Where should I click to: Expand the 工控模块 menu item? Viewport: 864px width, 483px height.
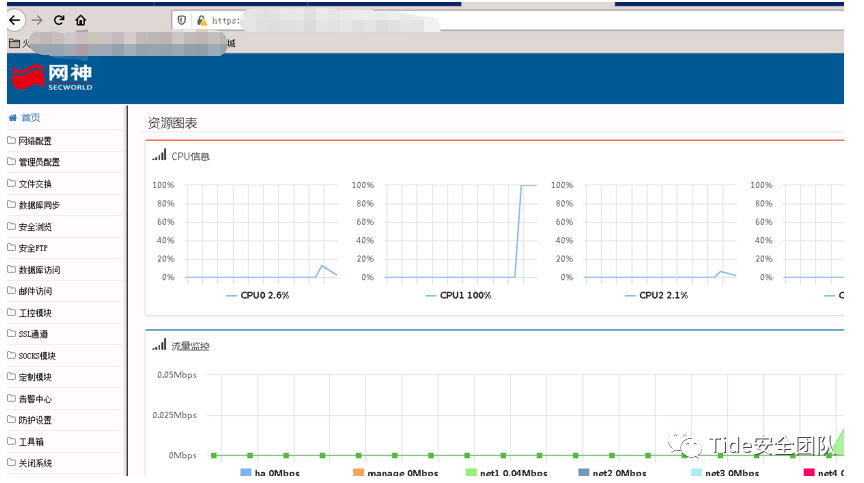35,313
